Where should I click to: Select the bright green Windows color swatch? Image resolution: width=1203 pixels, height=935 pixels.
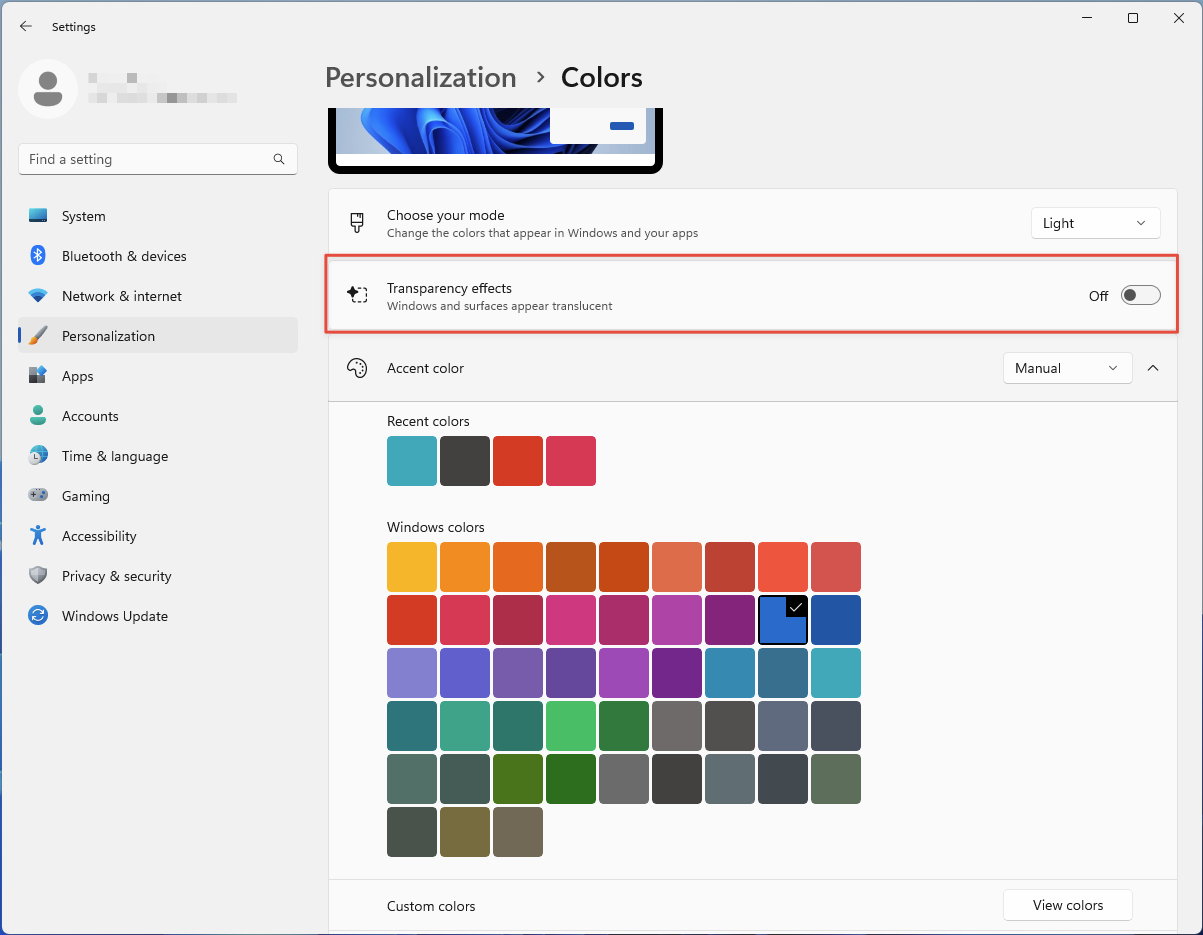571,726
